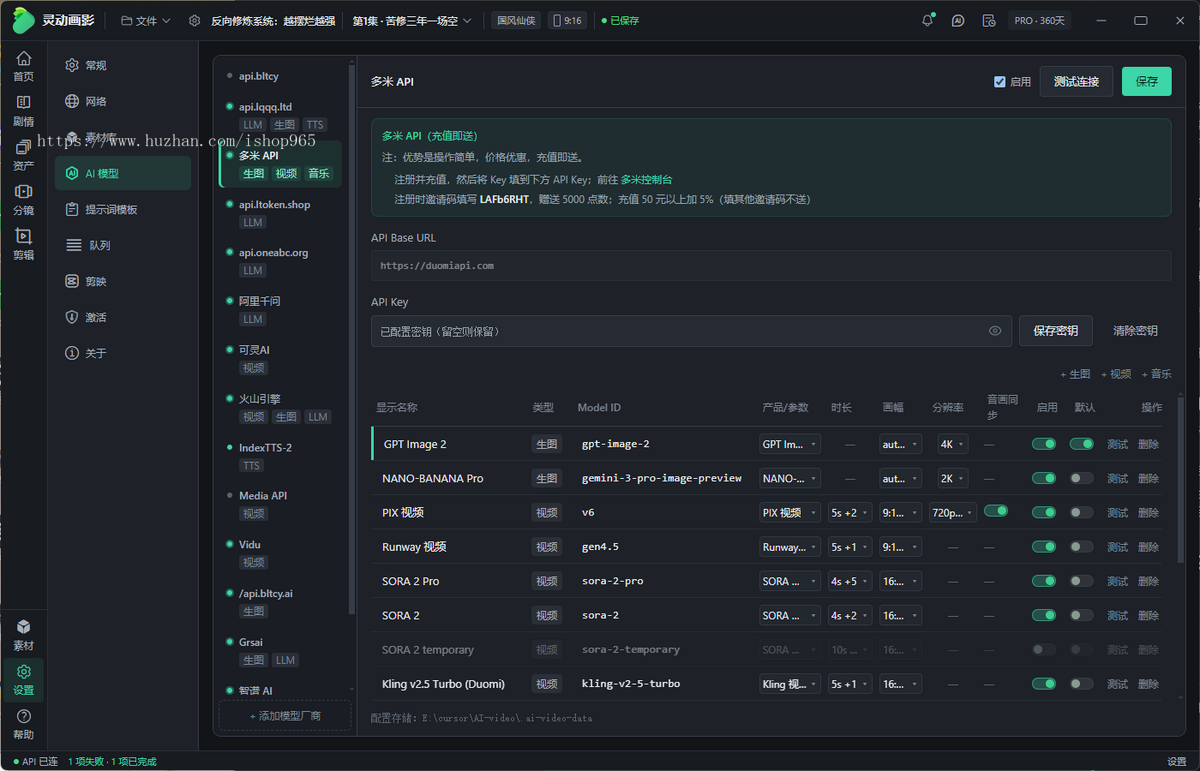
Task: Click the notification bell icon
Action: 928,20
